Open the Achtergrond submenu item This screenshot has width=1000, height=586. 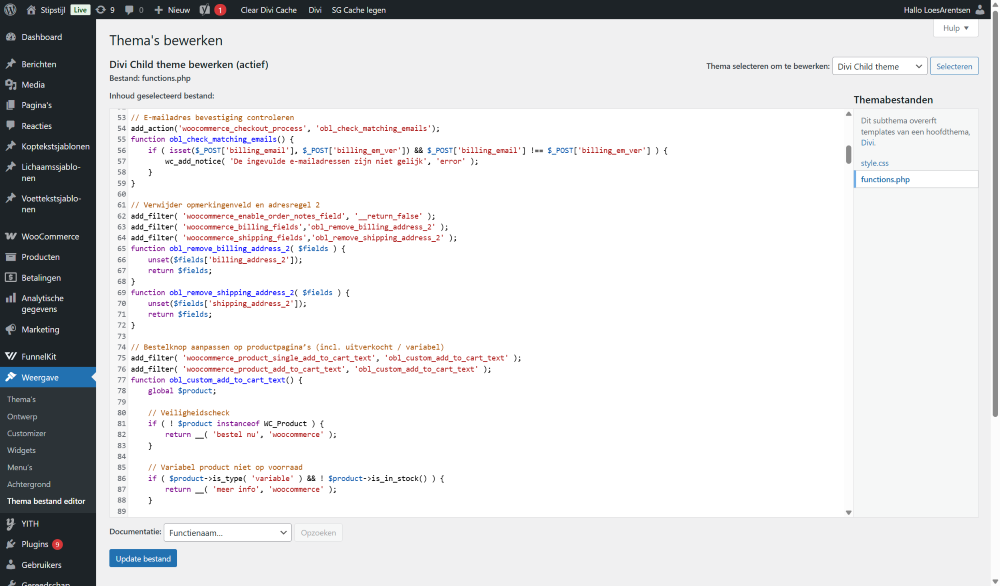[x=29, y=485]
